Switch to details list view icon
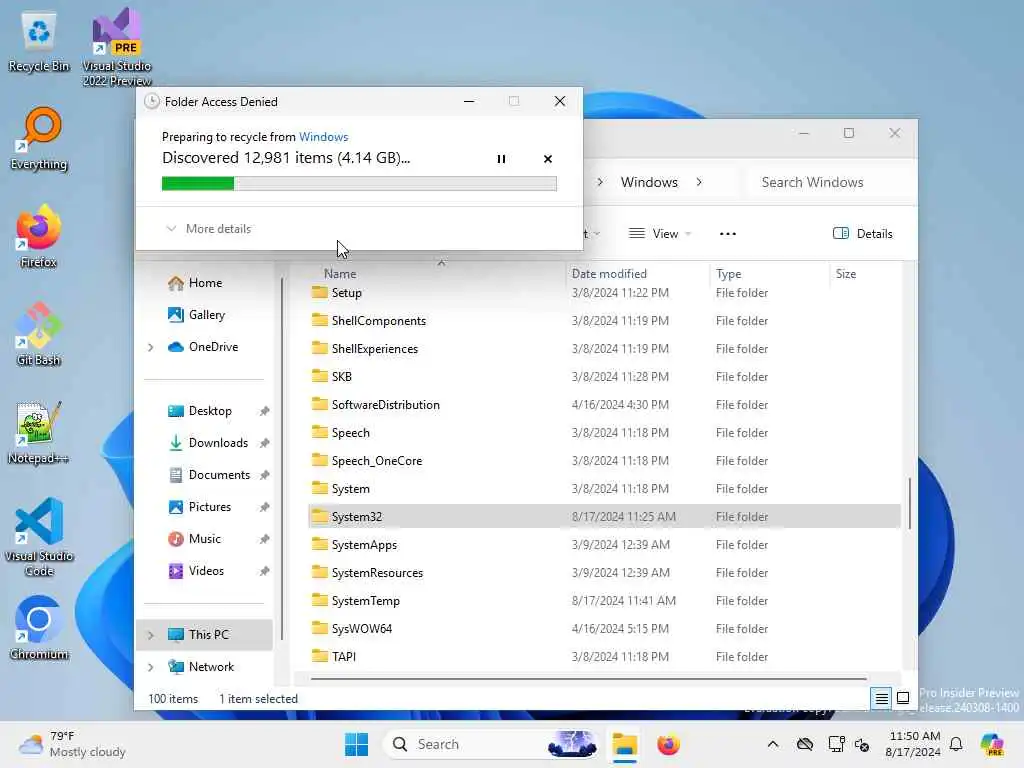 (x=881, y=699)
